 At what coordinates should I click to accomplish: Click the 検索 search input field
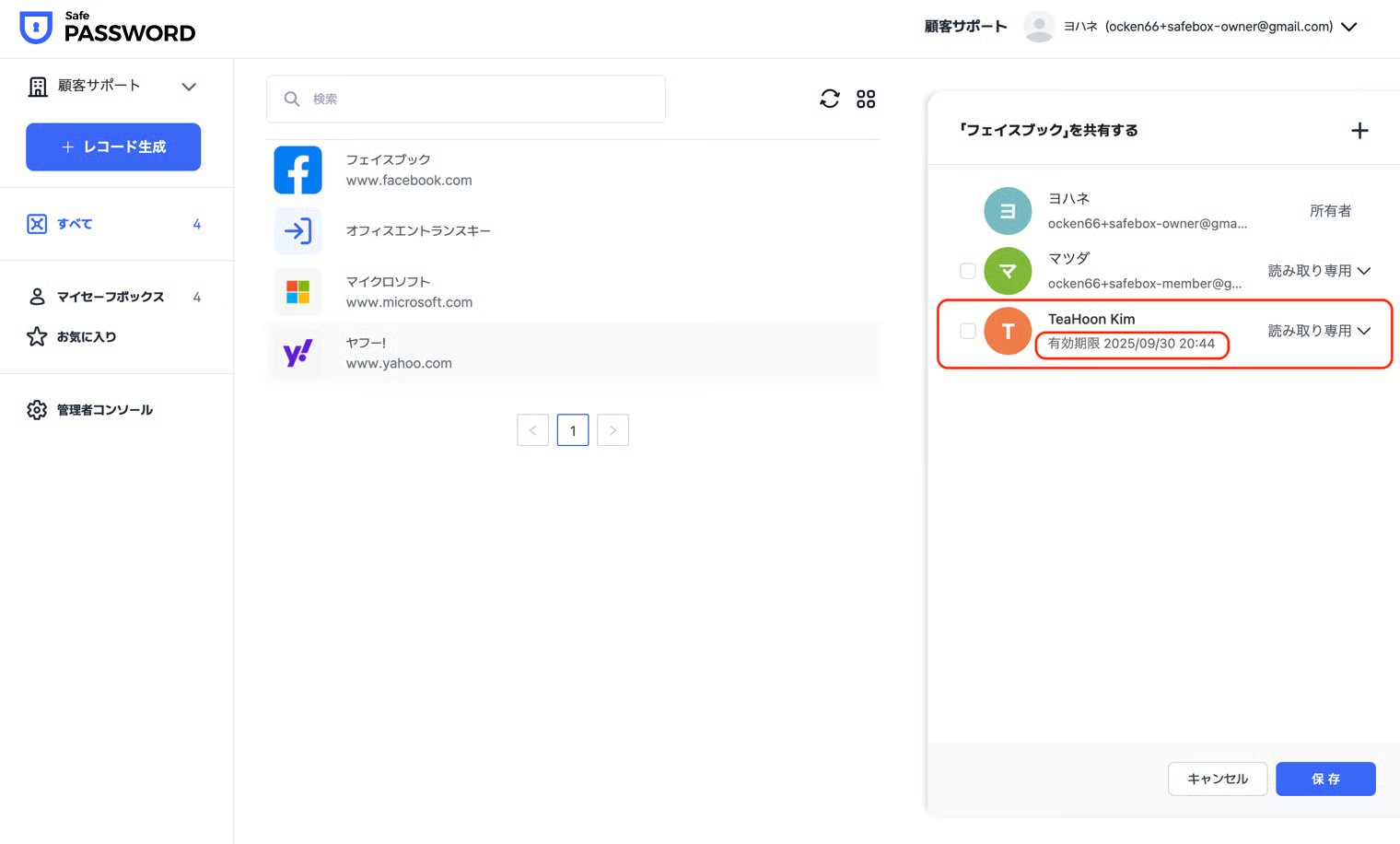coord(479,99)
